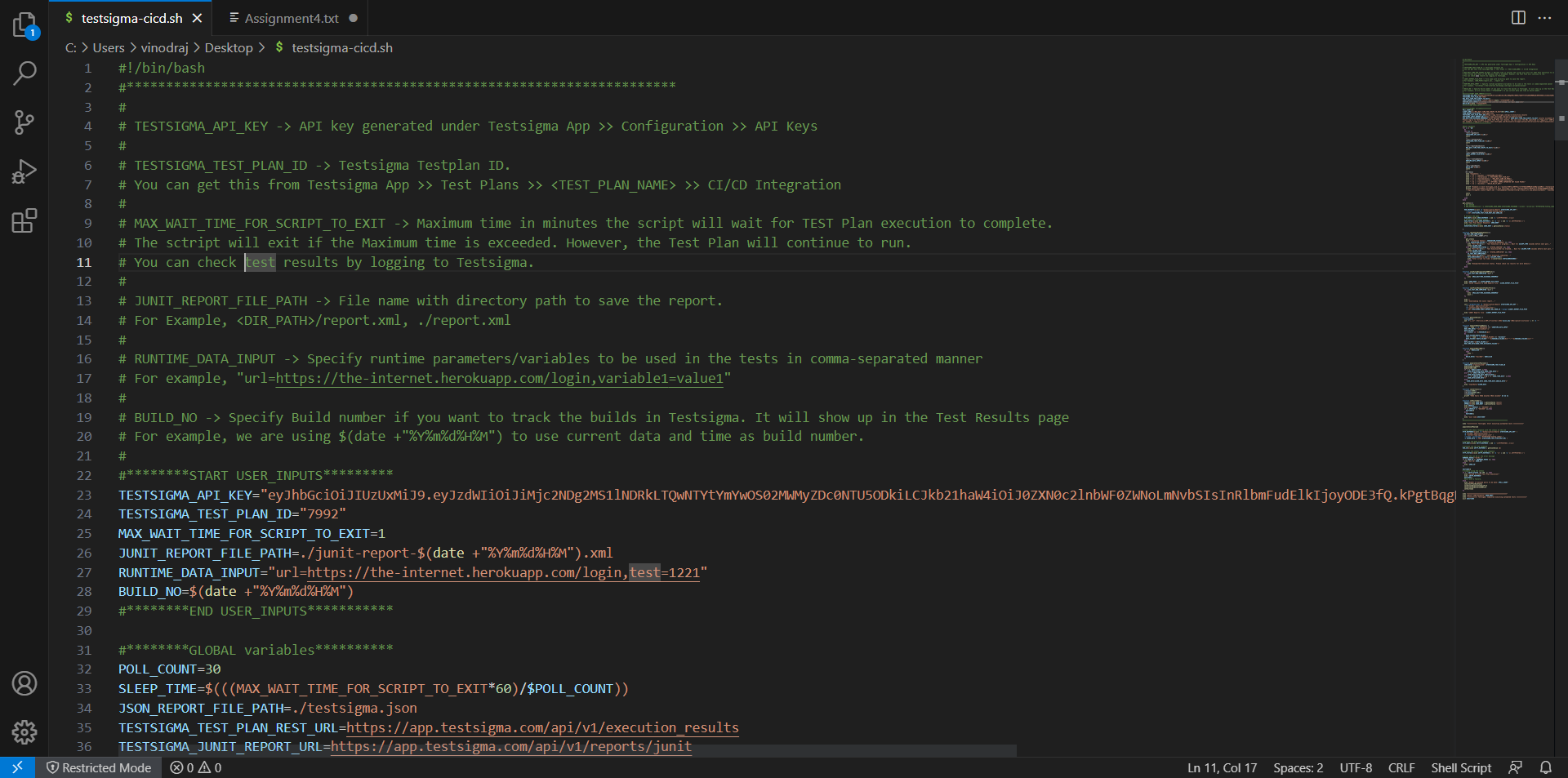Click the highlighted word test on line 11
This screenshot has height=778, width=1568.
(x=261, y=262)
